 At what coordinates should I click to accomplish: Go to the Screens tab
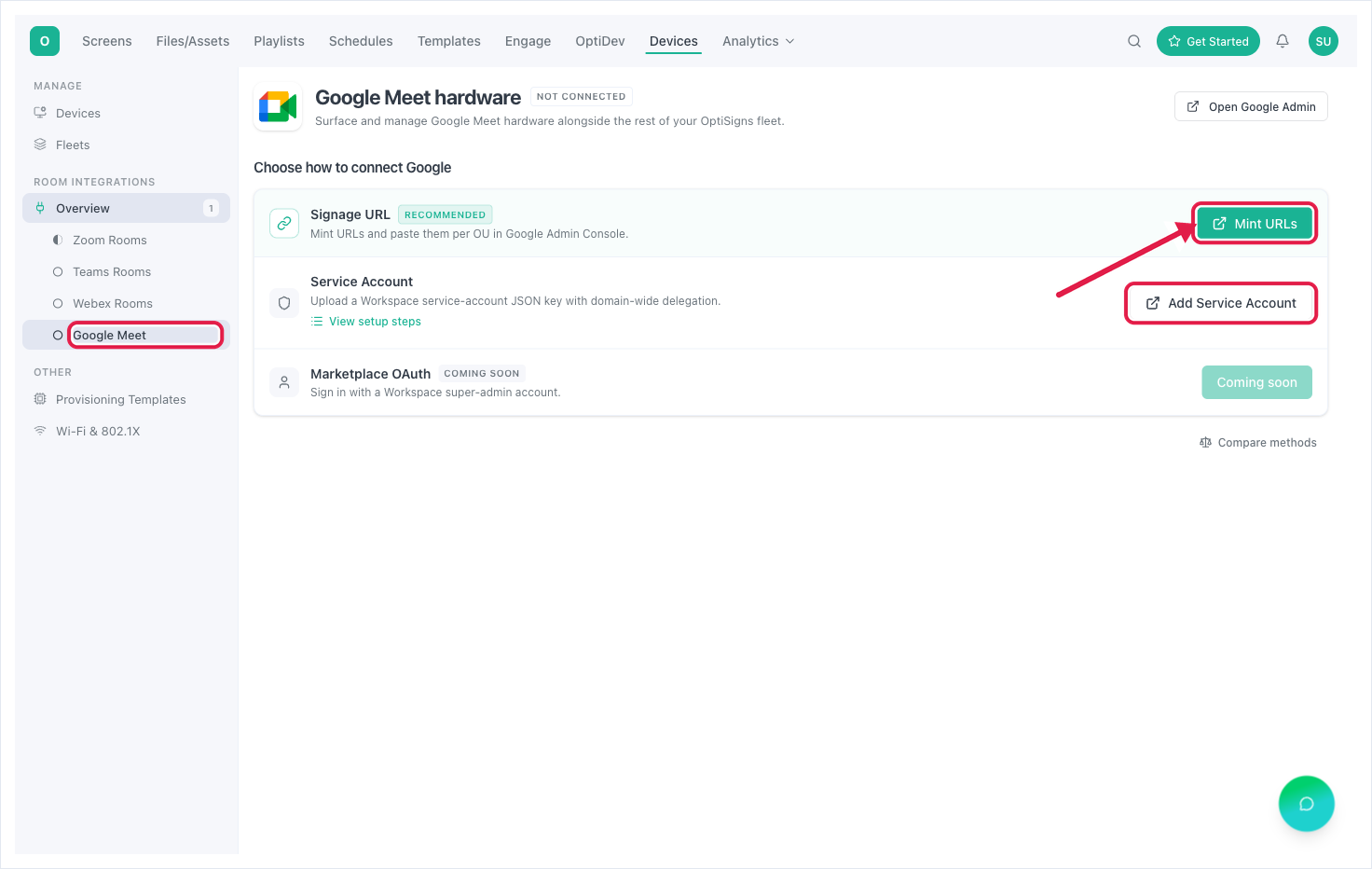coord(107,41)
